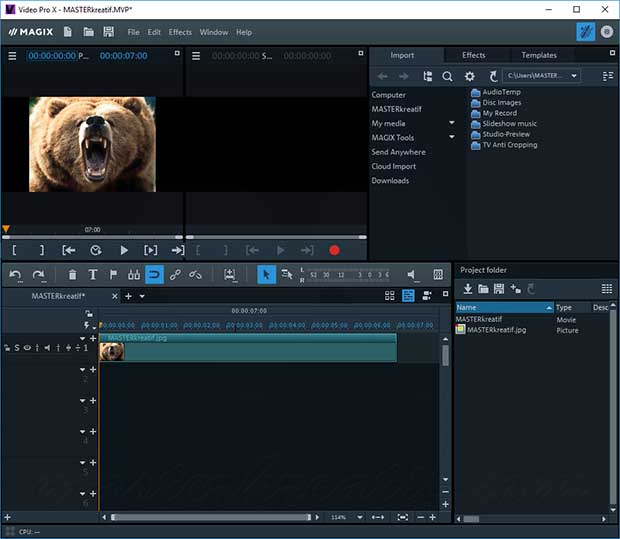Click the New project icon

[68, 32]
